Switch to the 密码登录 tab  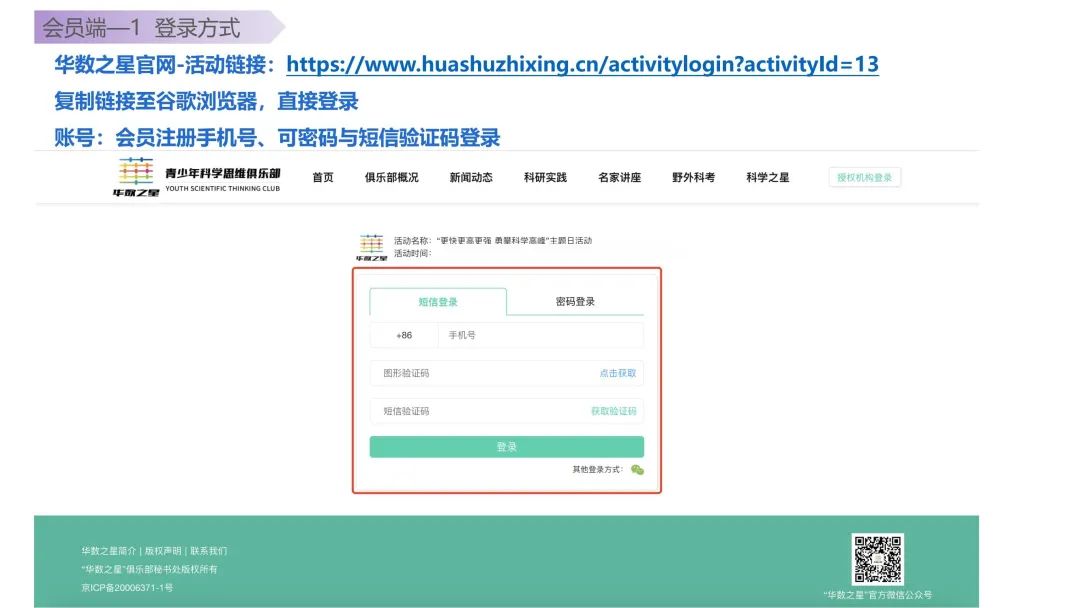(575, 302)
